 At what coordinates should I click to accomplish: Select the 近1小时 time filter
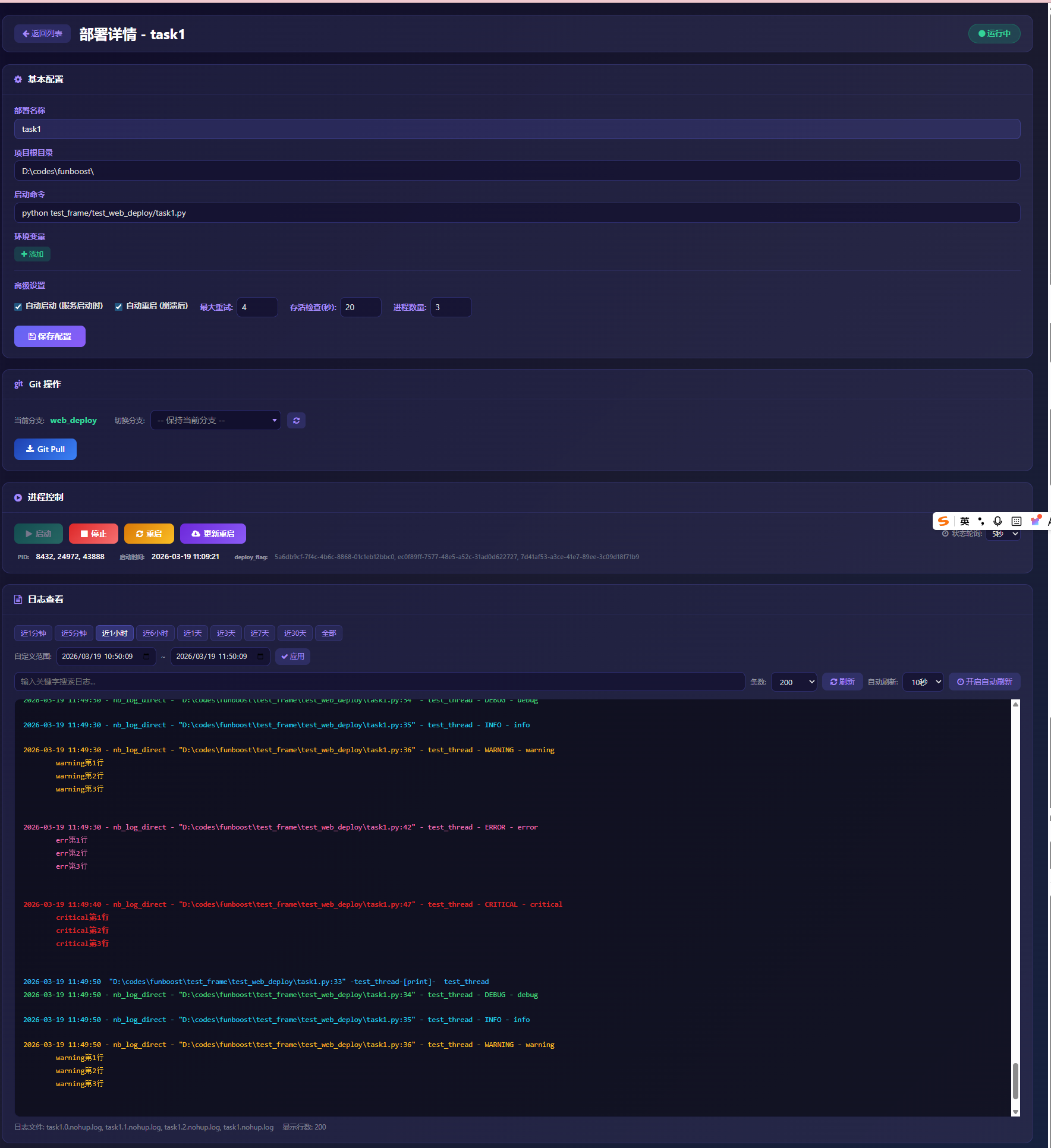click(x=115, y=633)
